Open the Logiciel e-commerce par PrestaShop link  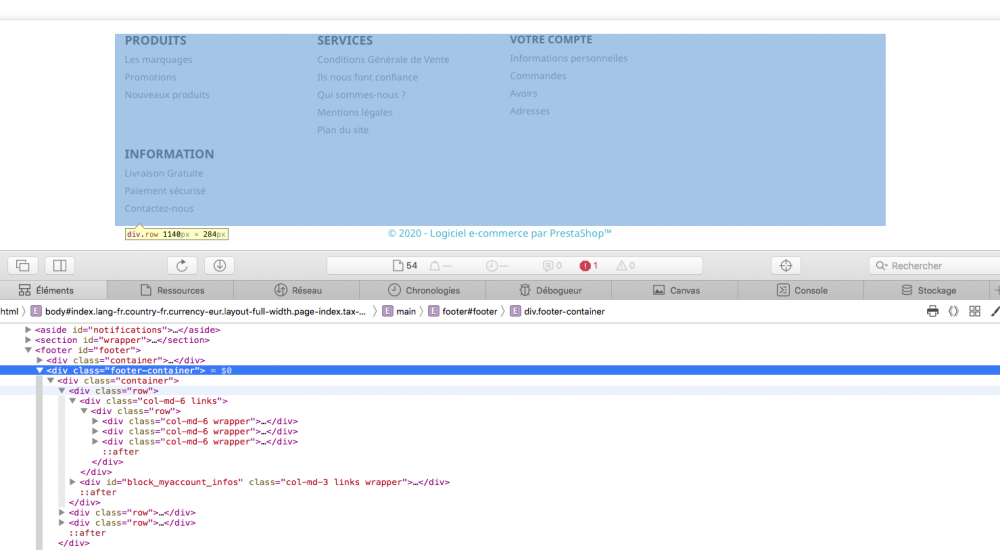click(499, 233)
